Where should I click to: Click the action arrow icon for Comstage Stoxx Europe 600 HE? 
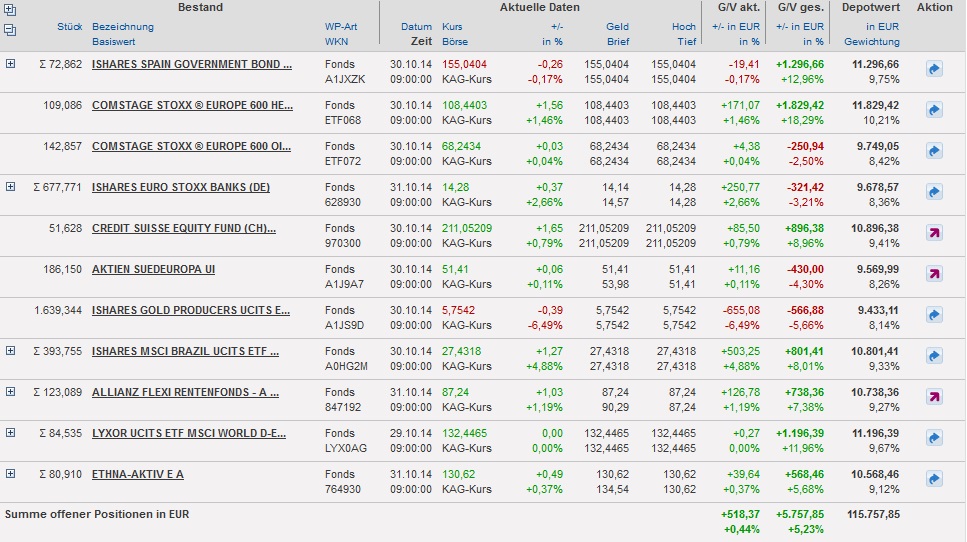point(934,110)
